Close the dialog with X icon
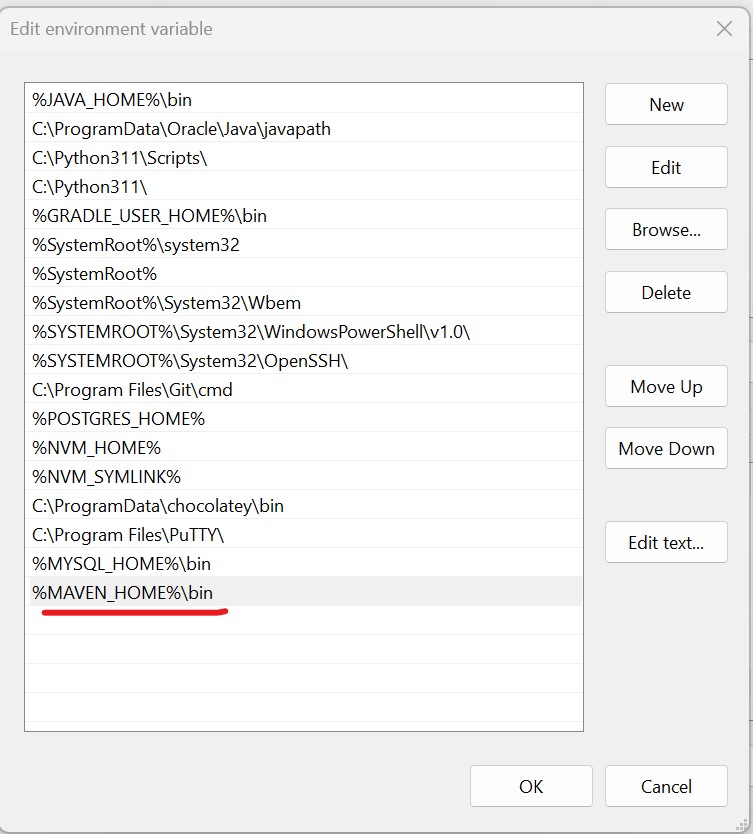This screenshot has width=753, height=834. tap(724, 29)
